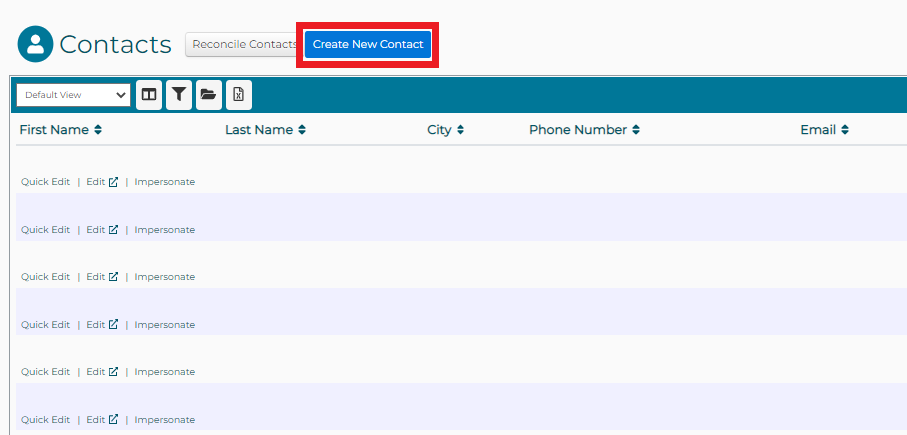Sort by City using sort arrows

click(x=460, y=130)
